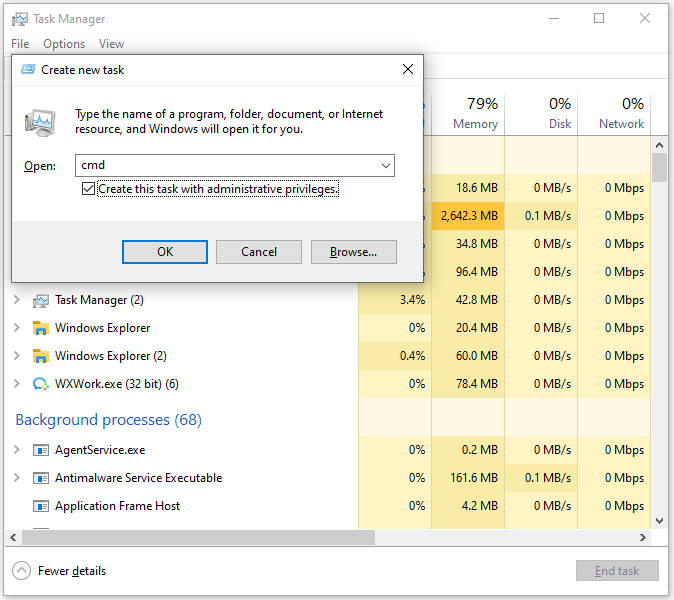The height and width of the screenshot is (600, 674).
Task: Click the Antimalware Service Executable icon
Action: coord(41,478)
